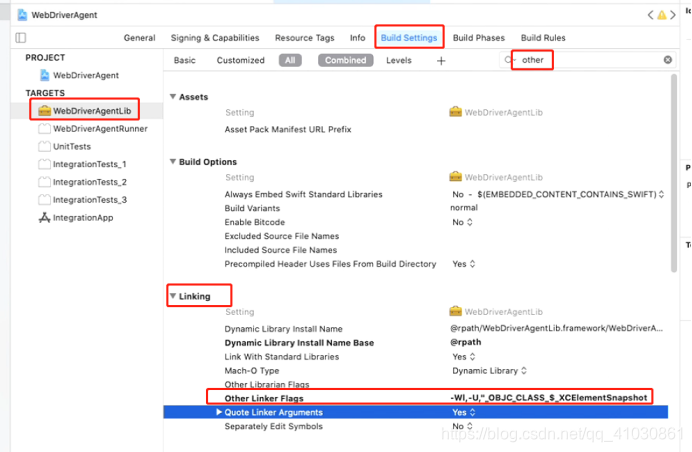
Task: Collapse the Build Options section
Action: point(173,162)
